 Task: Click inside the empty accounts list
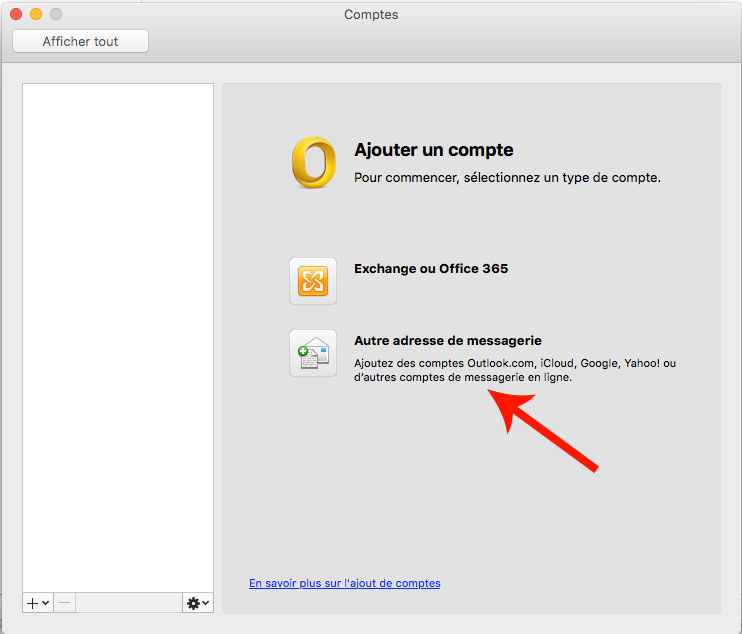pos(118,330)
